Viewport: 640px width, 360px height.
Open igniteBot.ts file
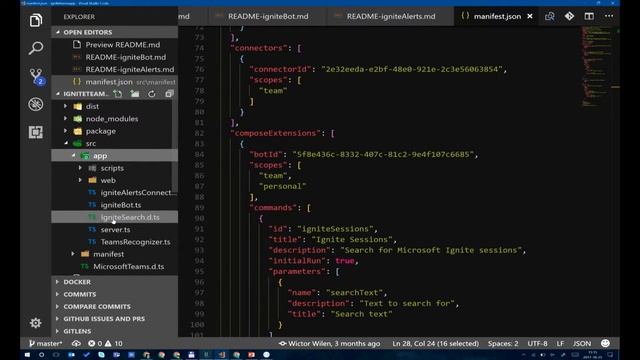tap(121, 205)
